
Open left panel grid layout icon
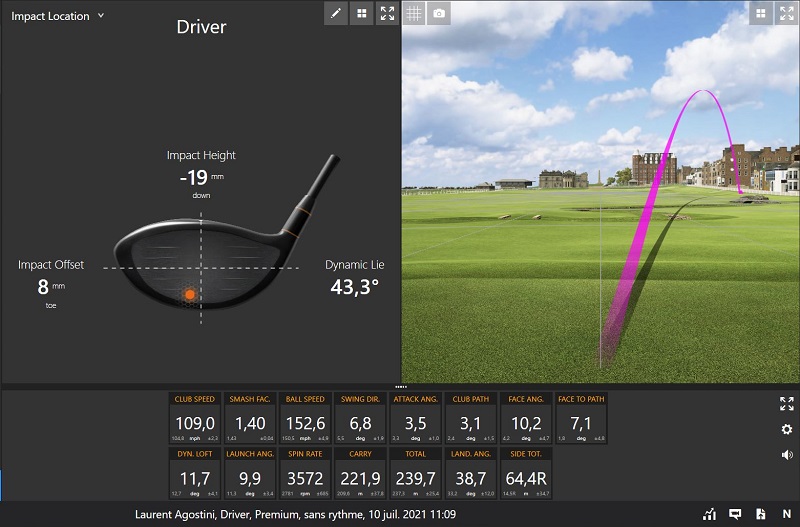tap(362, 13)
